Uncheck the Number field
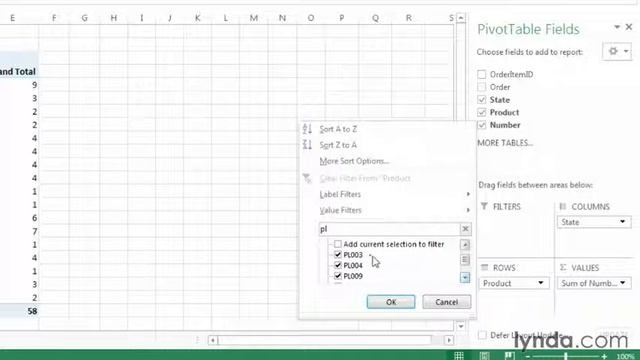 (x=482, y=125)
